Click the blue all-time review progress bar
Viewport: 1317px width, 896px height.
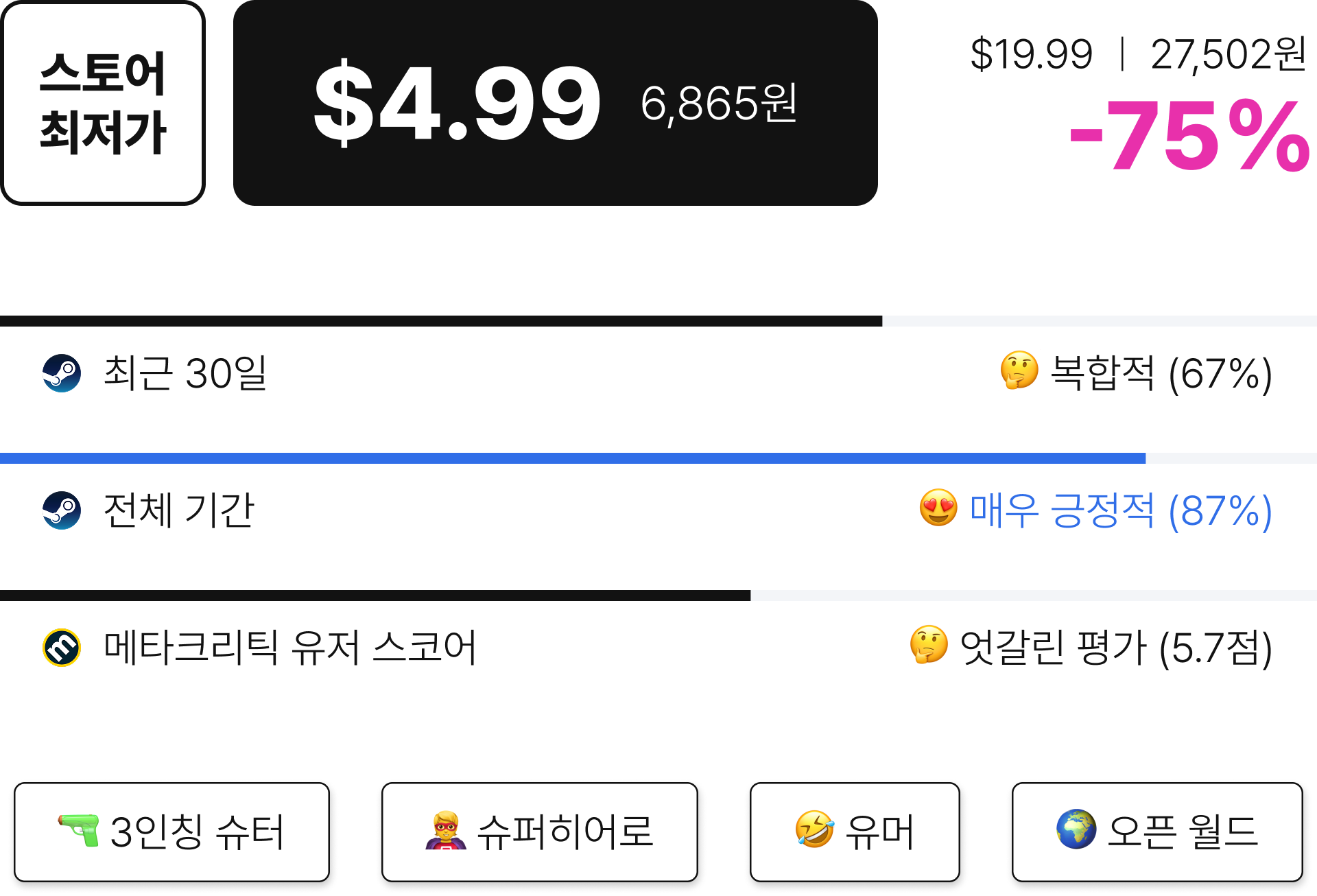(573, 458)
